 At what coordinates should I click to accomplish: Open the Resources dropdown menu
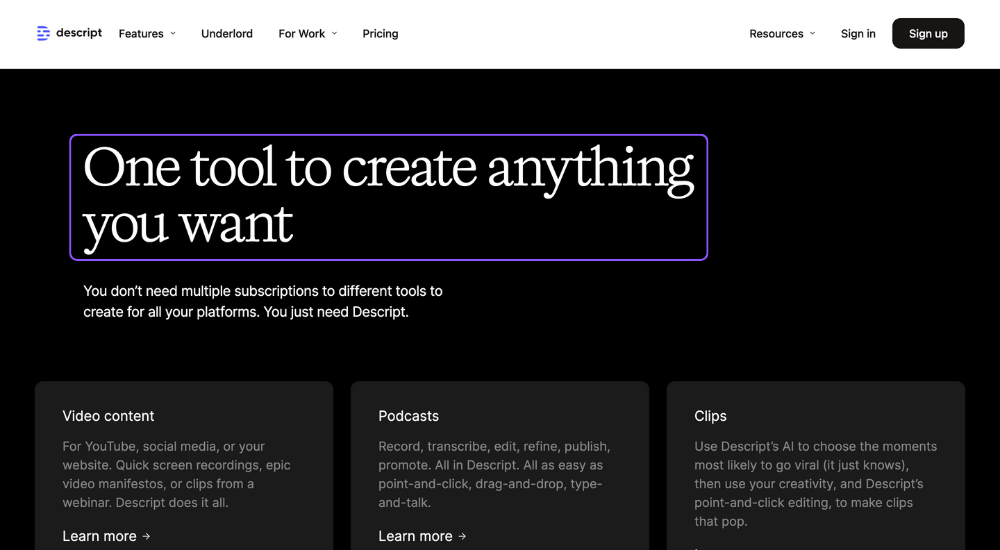pos(782,34)
